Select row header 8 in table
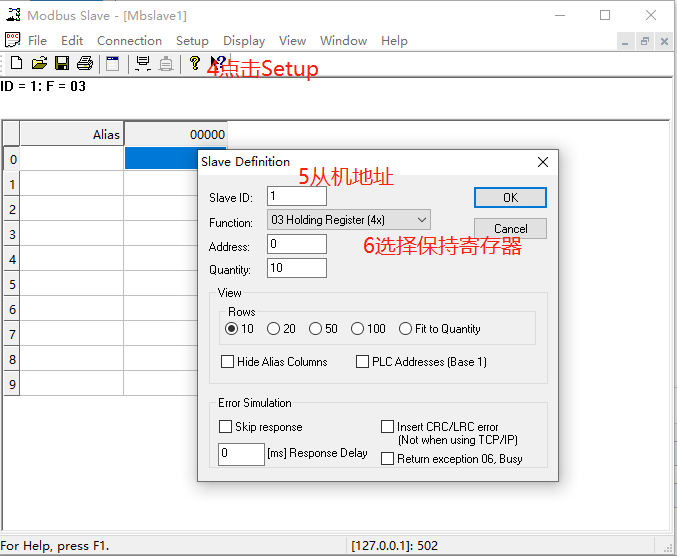The width and height of the screenshot is (677, 556). 12,359
